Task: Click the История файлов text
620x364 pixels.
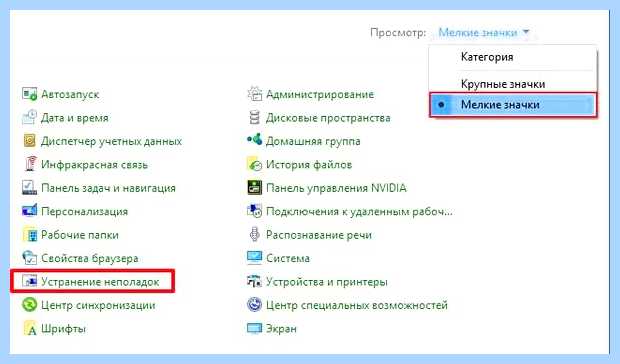Action: coord(309,164)
